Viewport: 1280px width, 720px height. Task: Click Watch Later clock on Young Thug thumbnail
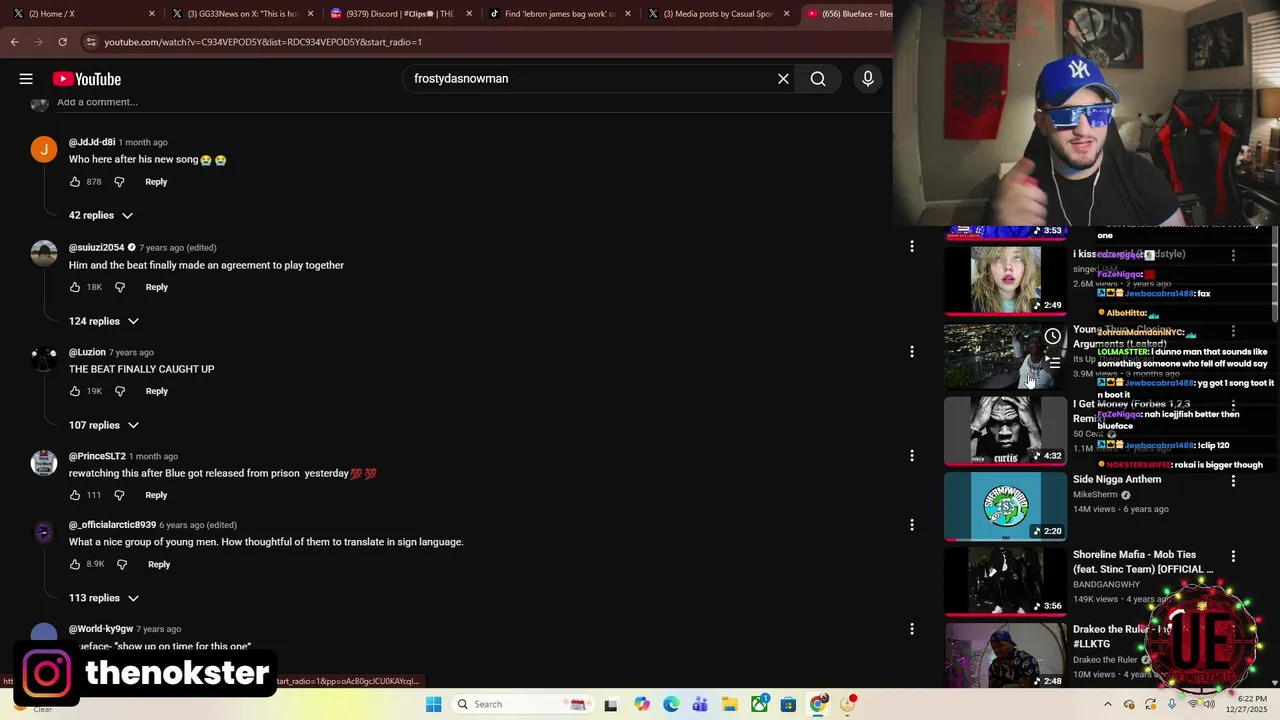tap(1053, 337)
